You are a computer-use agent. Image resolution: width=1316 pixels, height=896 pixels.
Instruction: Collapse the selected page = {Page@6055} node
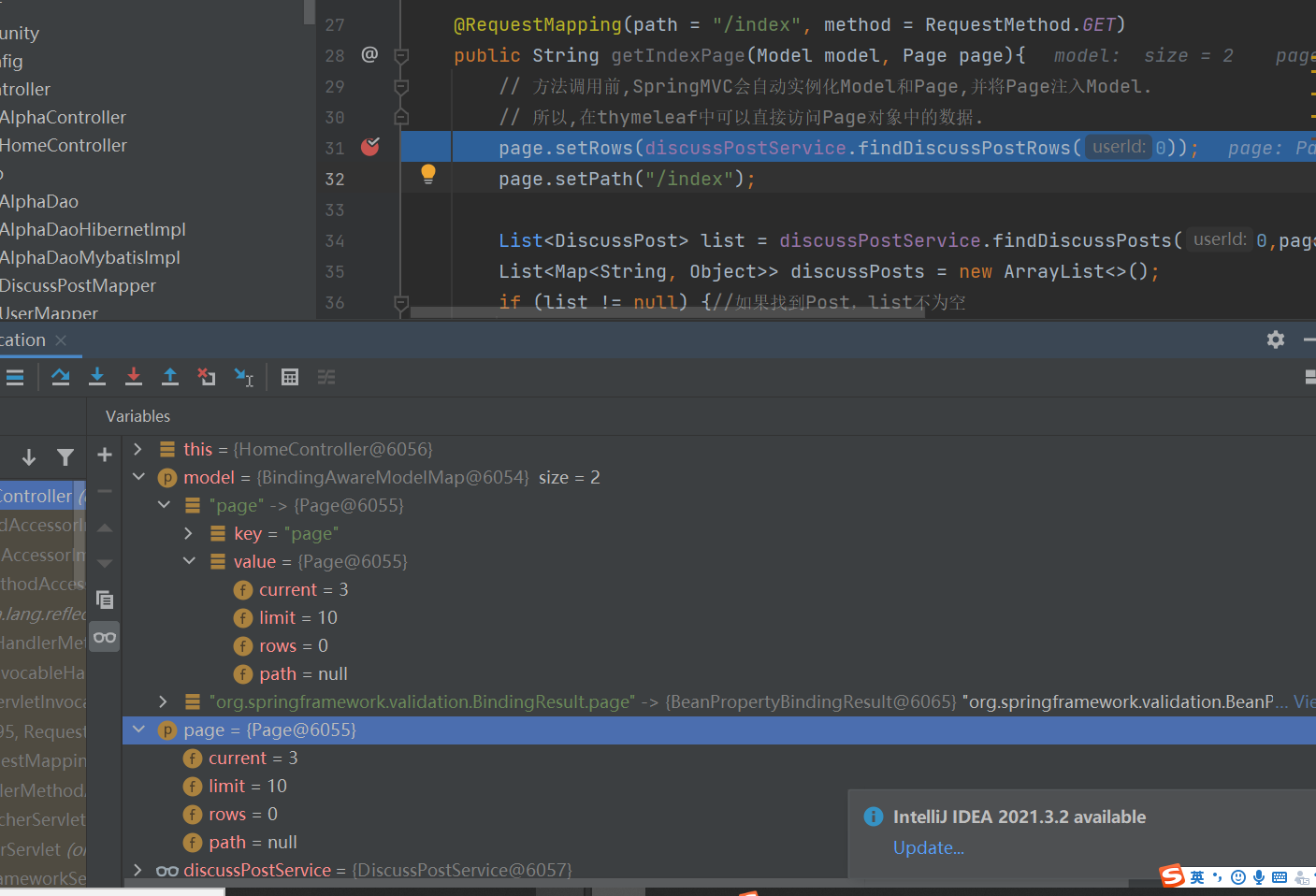138,730
